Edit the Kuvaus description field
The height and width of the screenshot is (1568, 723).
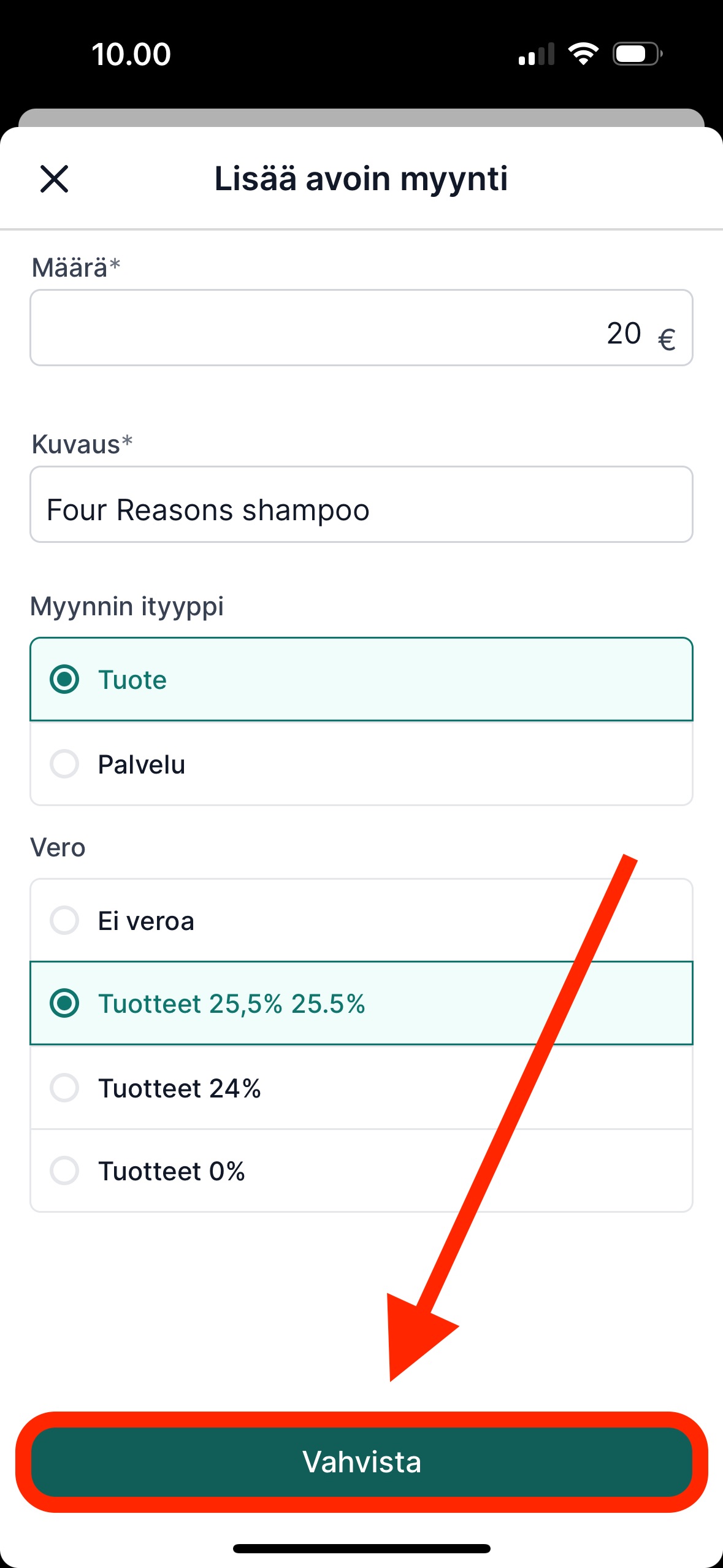point(361,504)
